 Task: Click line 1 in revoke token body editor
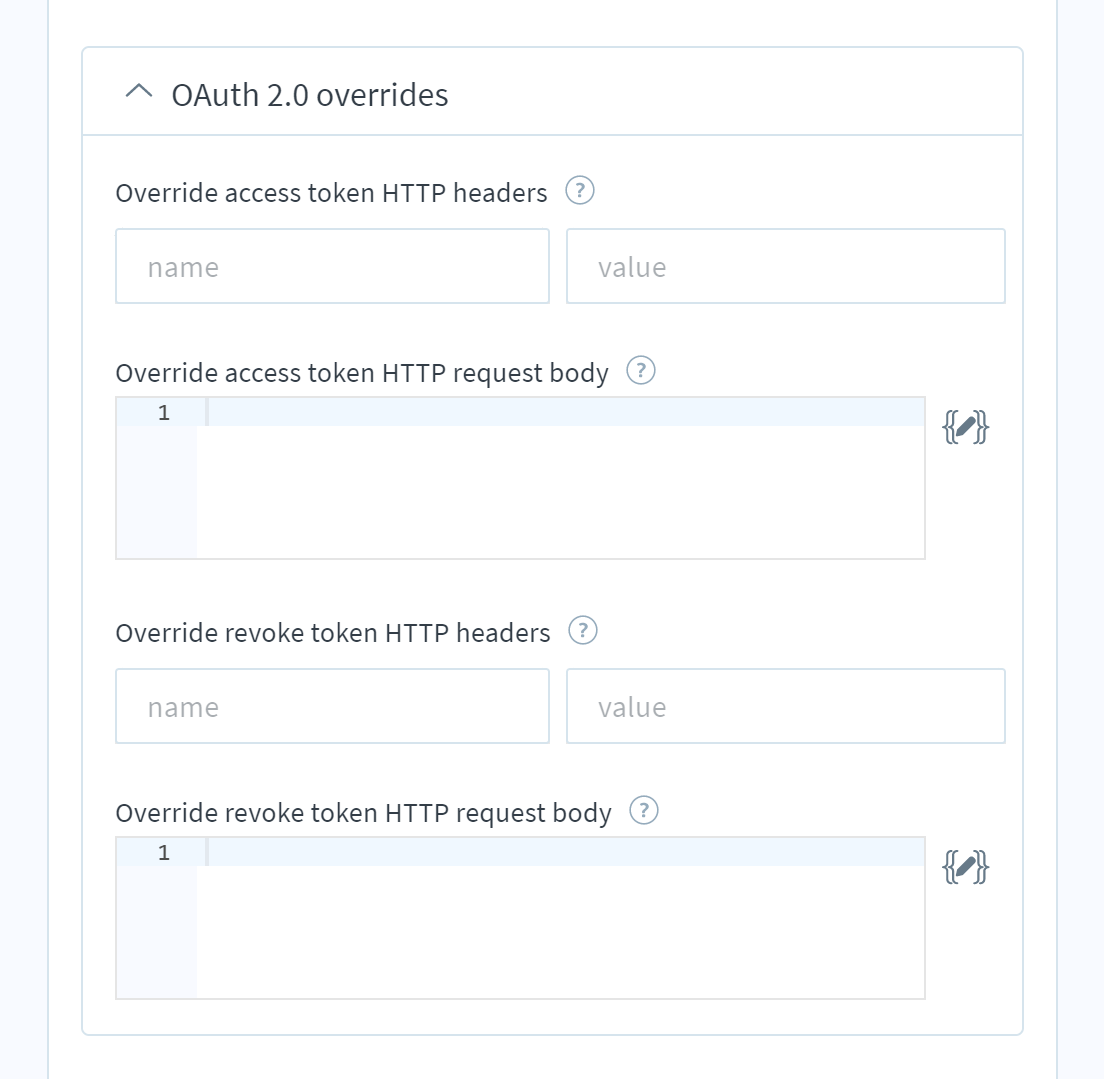click(x=565, y=852)
